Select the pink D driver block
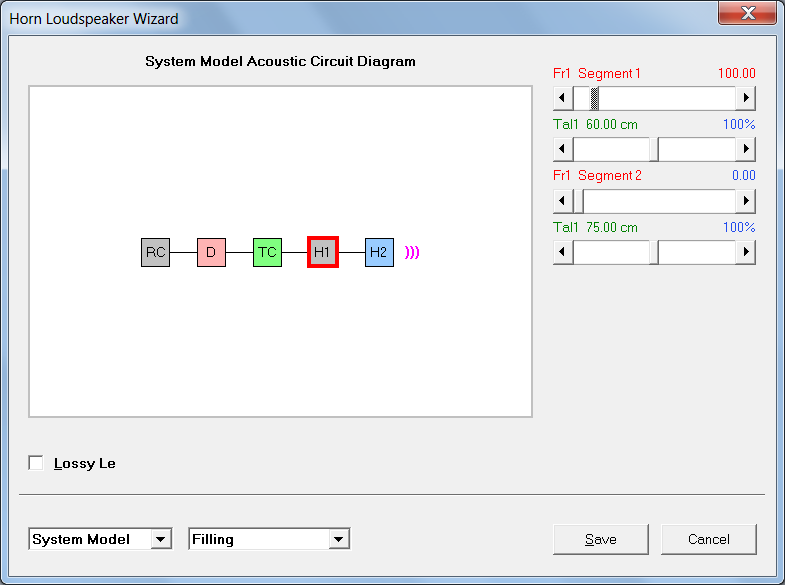 [x=211, y=252]
